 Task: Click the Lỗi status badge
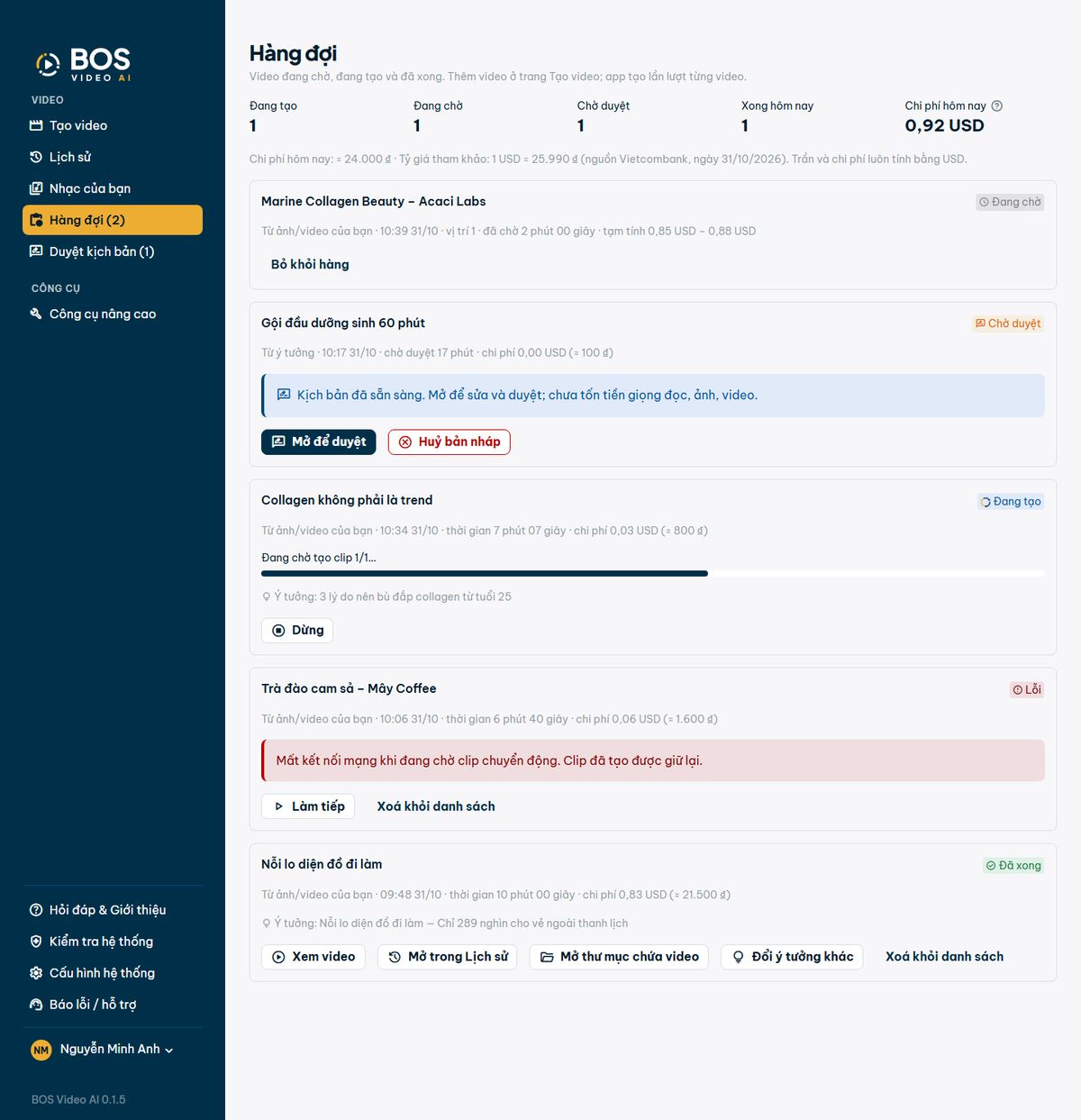1027,690
